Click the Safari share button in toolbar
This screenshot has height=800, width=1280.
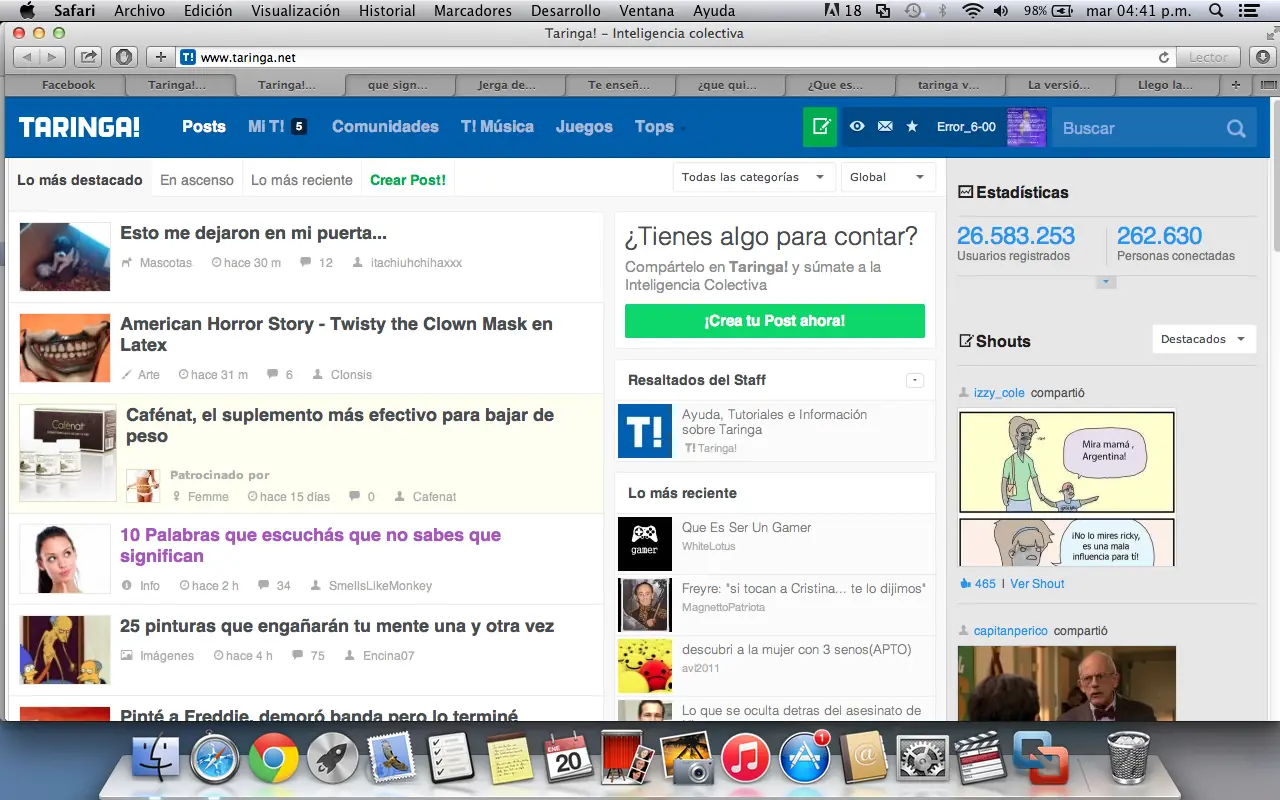88,57
